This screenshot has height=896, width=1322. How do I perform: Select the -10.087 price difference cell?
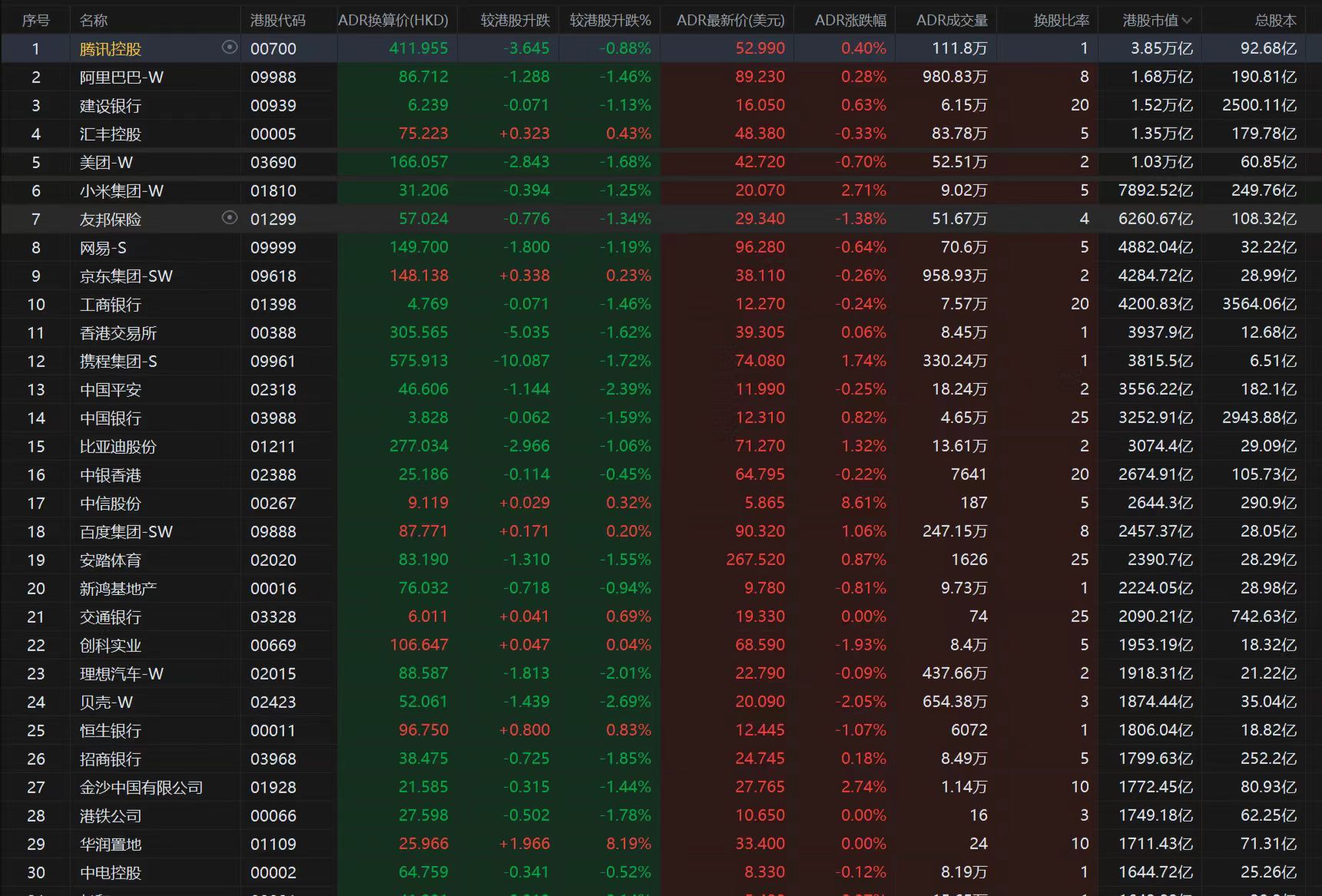tap(522, 361)
